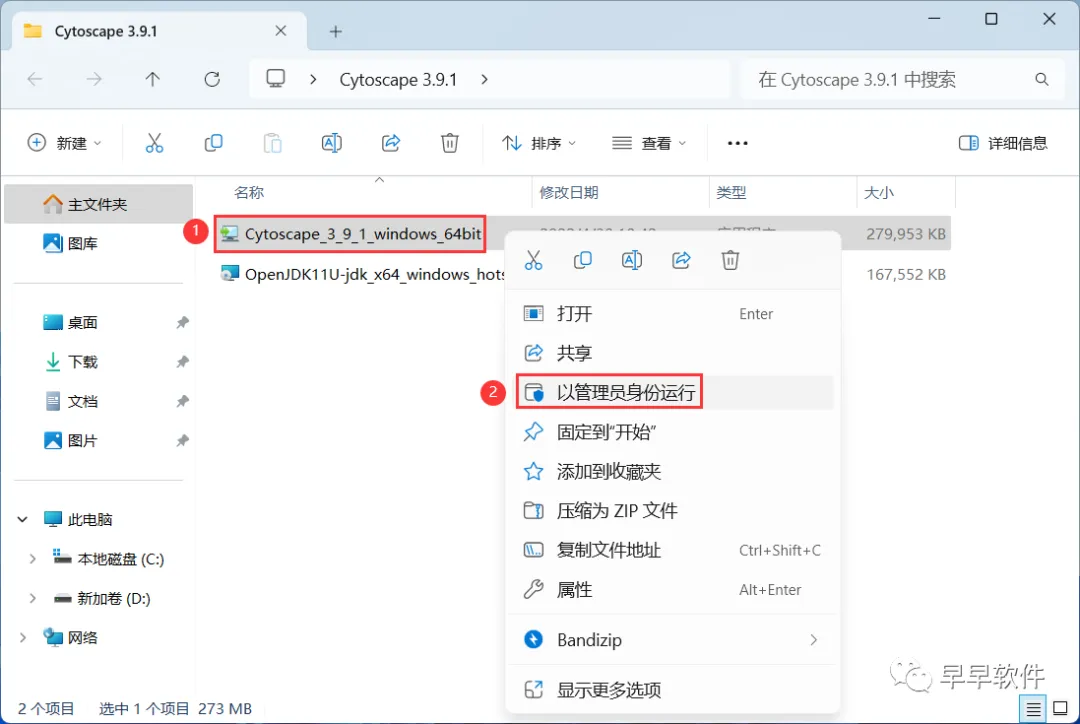The image size is (1080, 724).
Task: Close the Cytoscape 3.9.1 tab
Action: (x=280, y=31)
